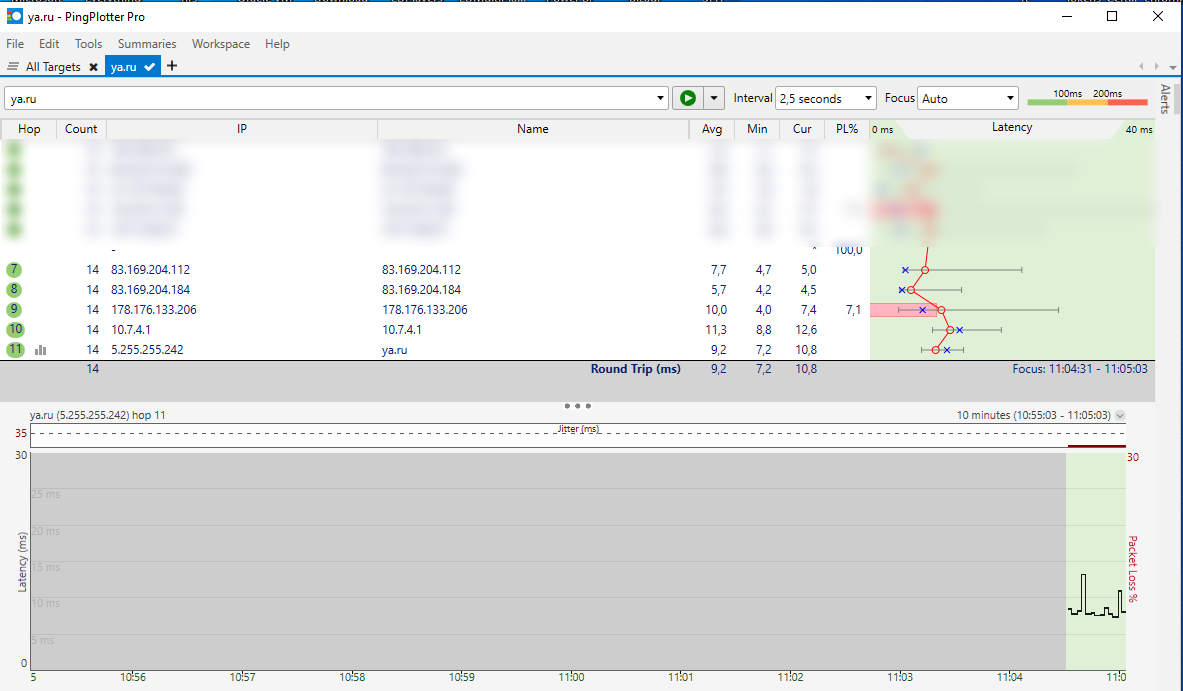The image size is (1183, 691).
Task: Open the Help menu
Action: click(277, 44)
